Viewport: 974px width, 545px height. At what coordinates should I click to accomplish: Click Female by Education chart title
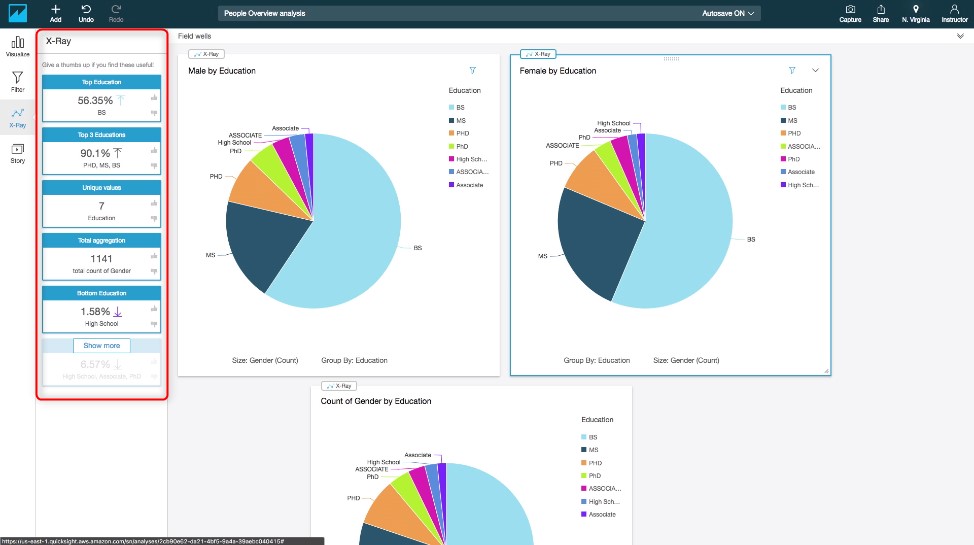(x=558, y=71)
